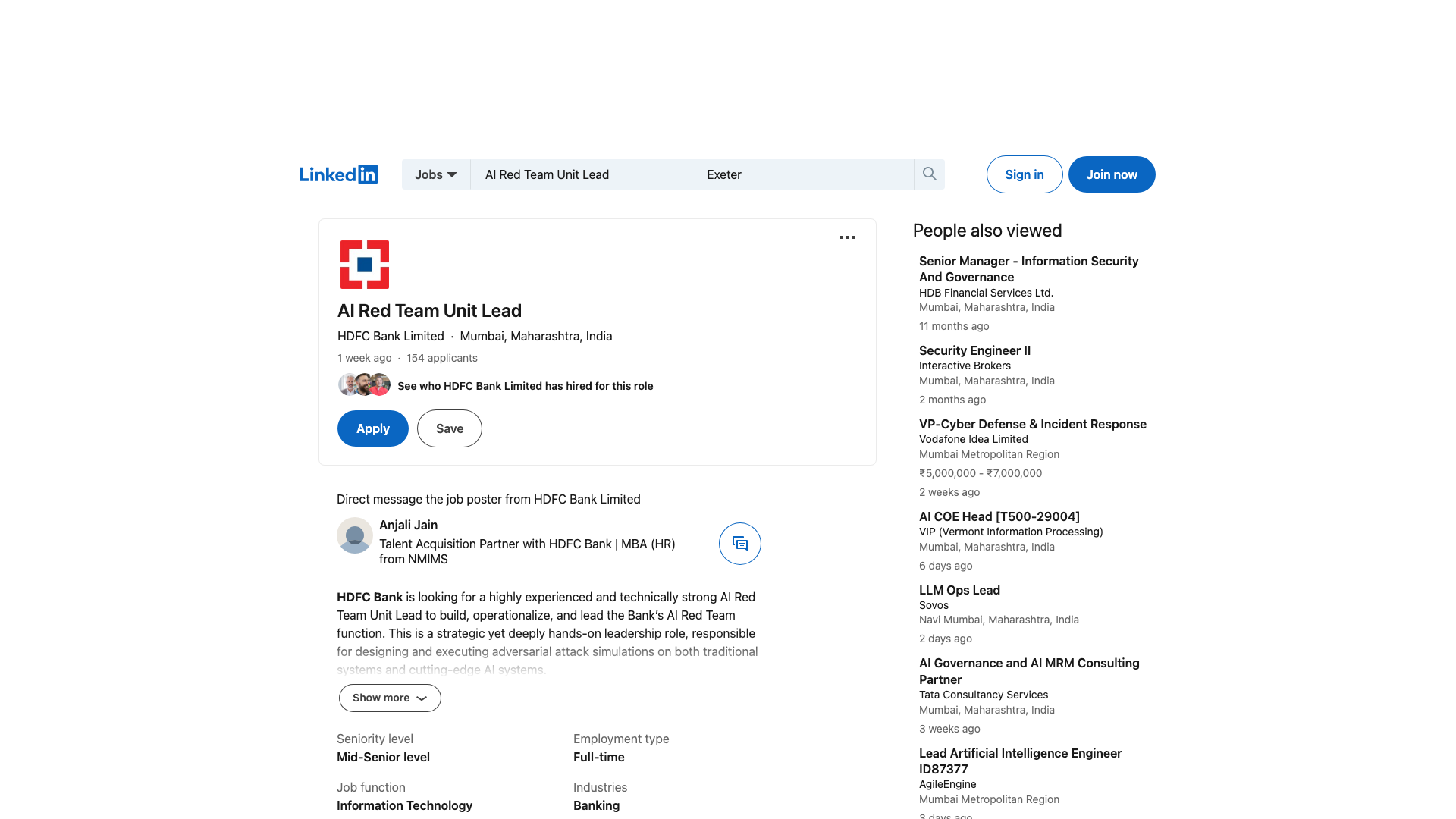
Task: Click the 'Mid-Senior level' value
Action: (x=383, y=757)
